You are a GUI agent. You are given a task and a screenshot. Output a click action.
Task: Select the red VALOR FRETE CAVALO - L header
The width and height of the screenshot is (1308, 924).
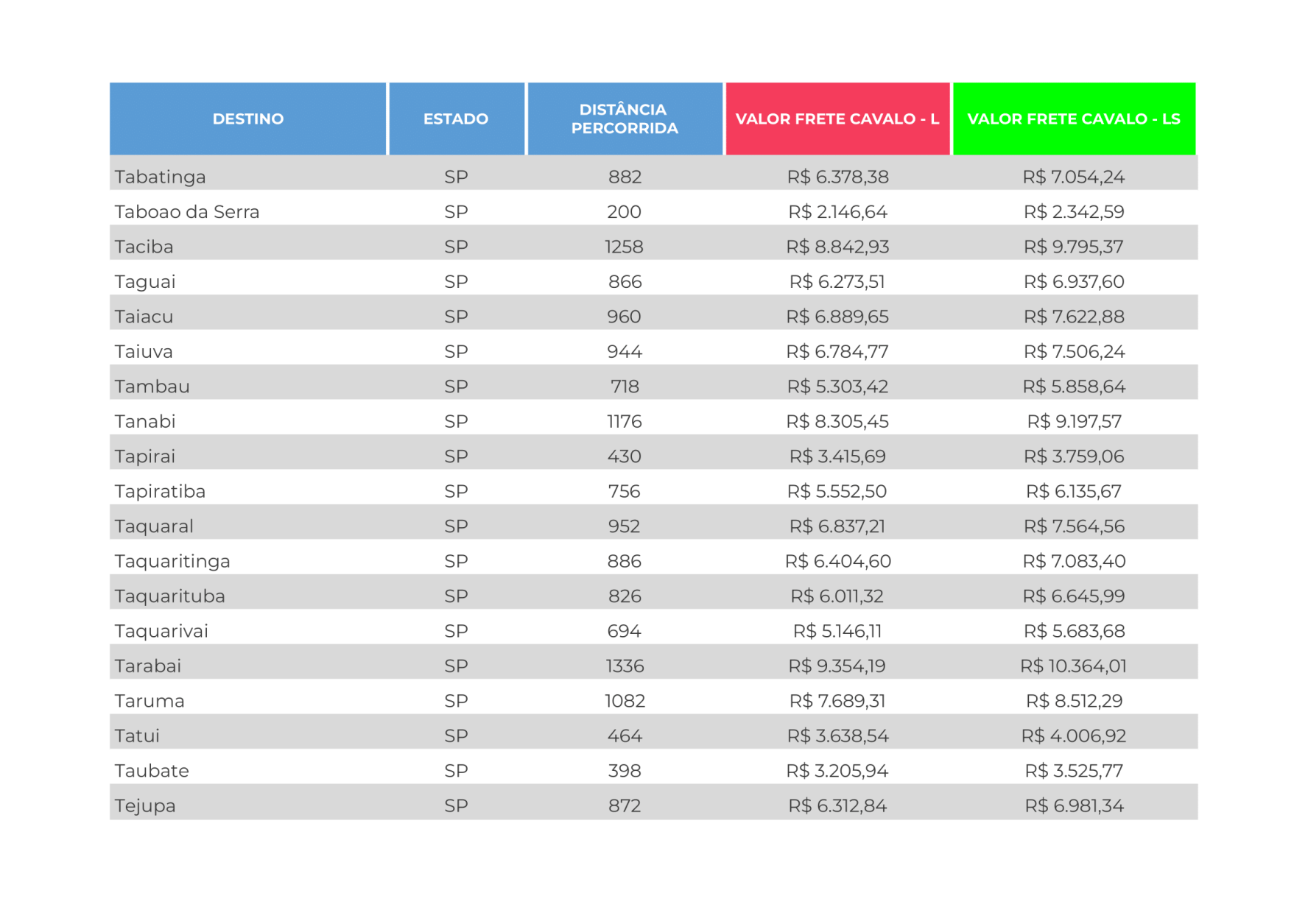[837, 119]
